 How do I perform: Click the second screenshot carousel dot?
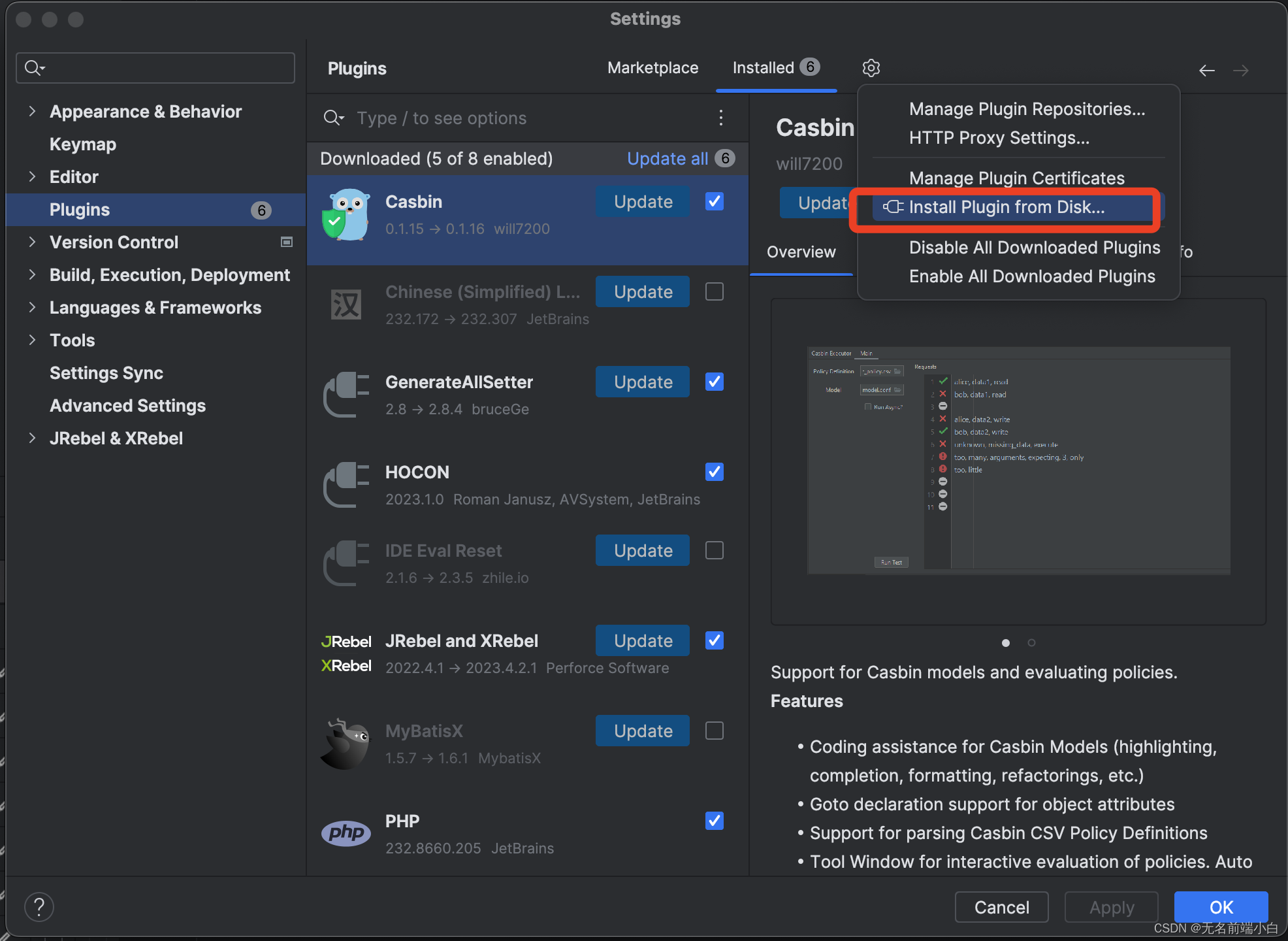pos(1031,643)
